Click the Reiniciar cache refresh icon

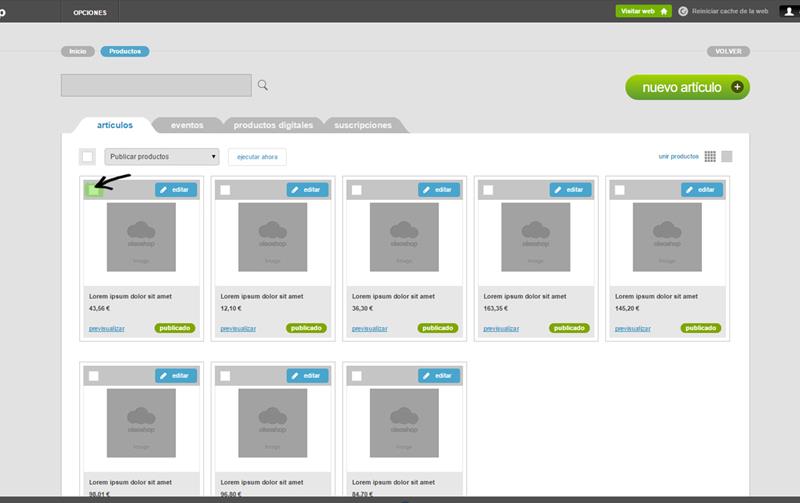683,11
